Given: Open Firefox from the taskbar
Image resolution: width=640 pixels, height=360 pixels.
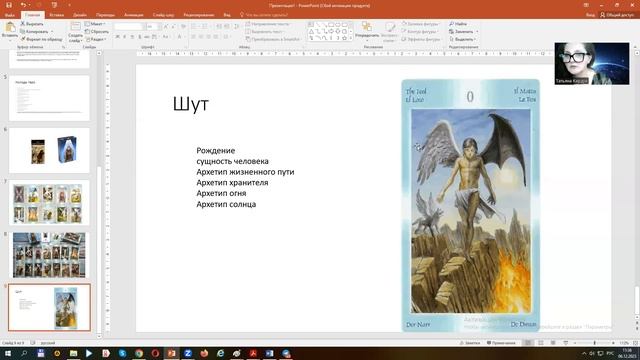Looking at the screenshot, I should tap(204, 353).
